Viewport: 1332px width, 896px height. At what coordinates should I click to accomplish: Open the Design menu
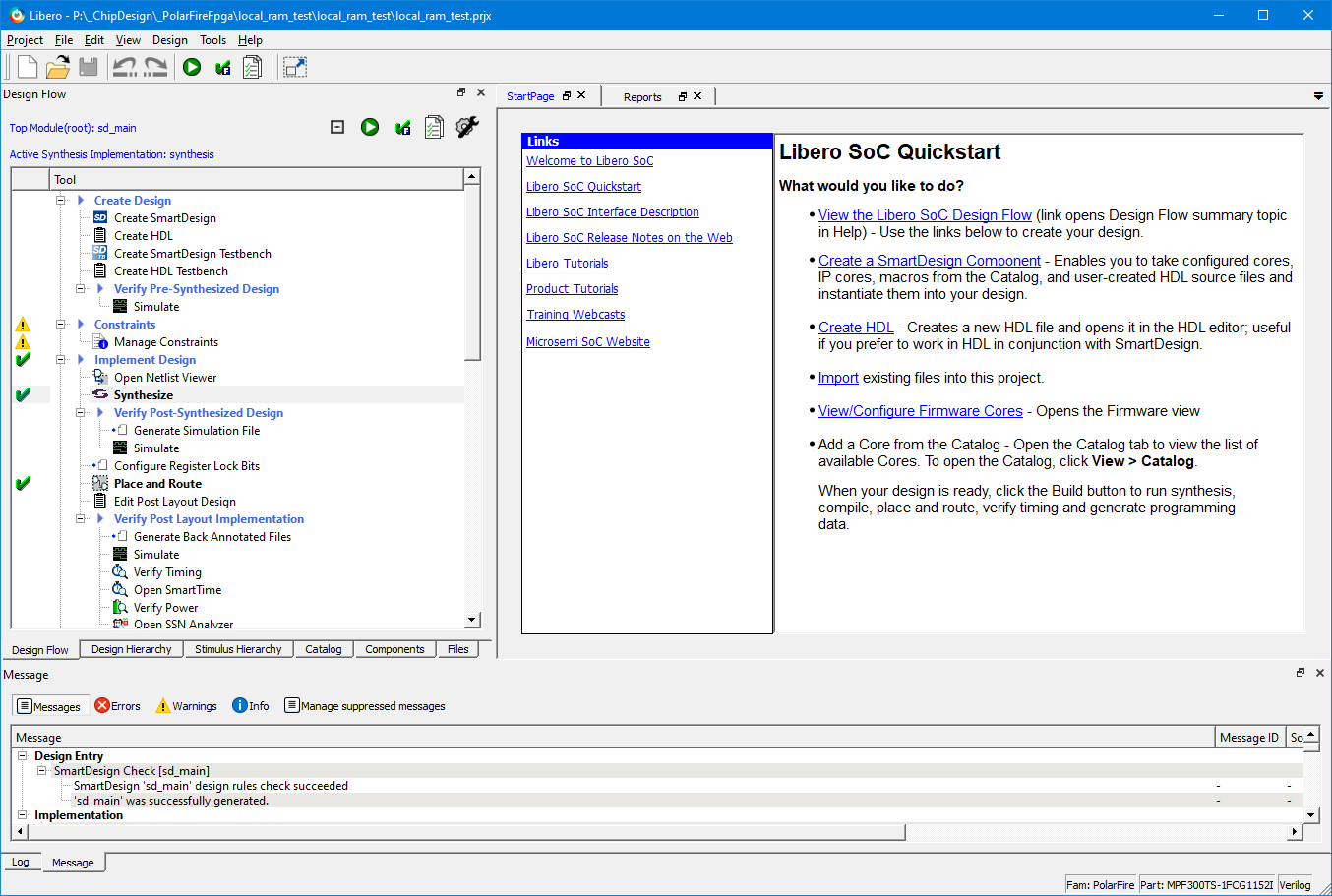(x=169, y=40)
